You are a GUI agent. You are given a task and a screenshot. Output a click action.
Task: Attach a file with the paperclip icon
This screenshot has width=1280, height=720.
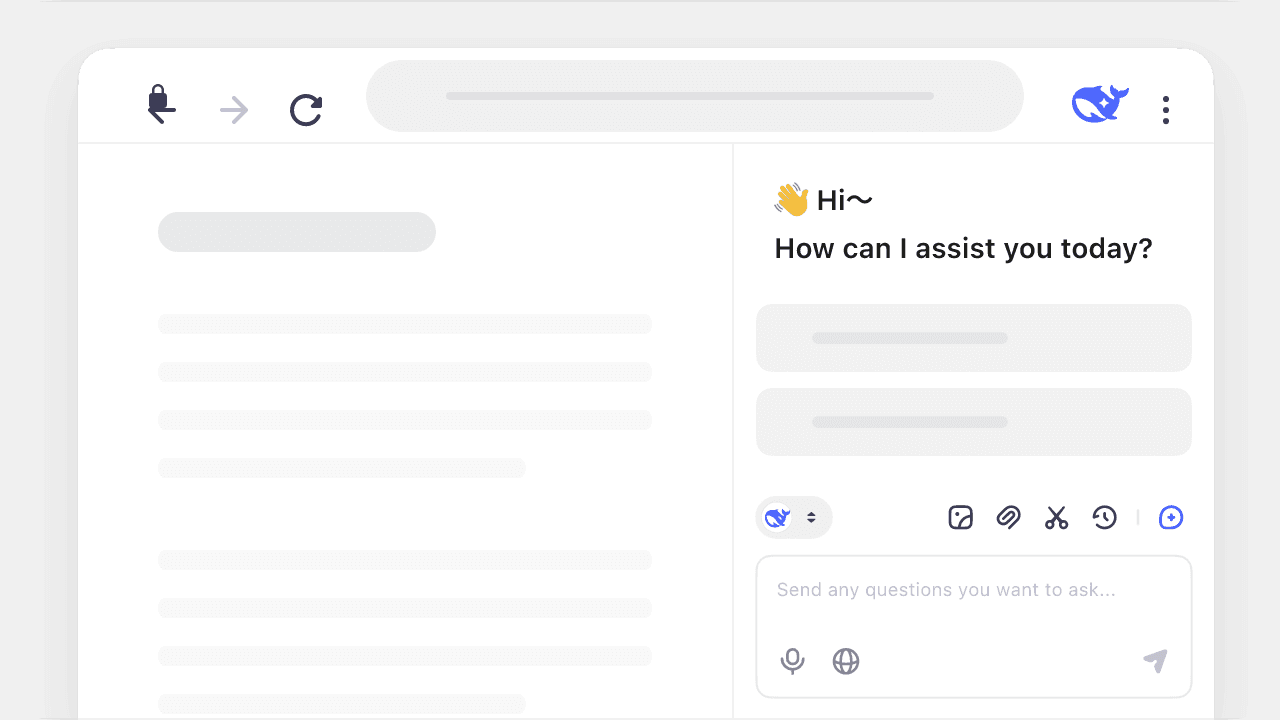point(1009,518)
